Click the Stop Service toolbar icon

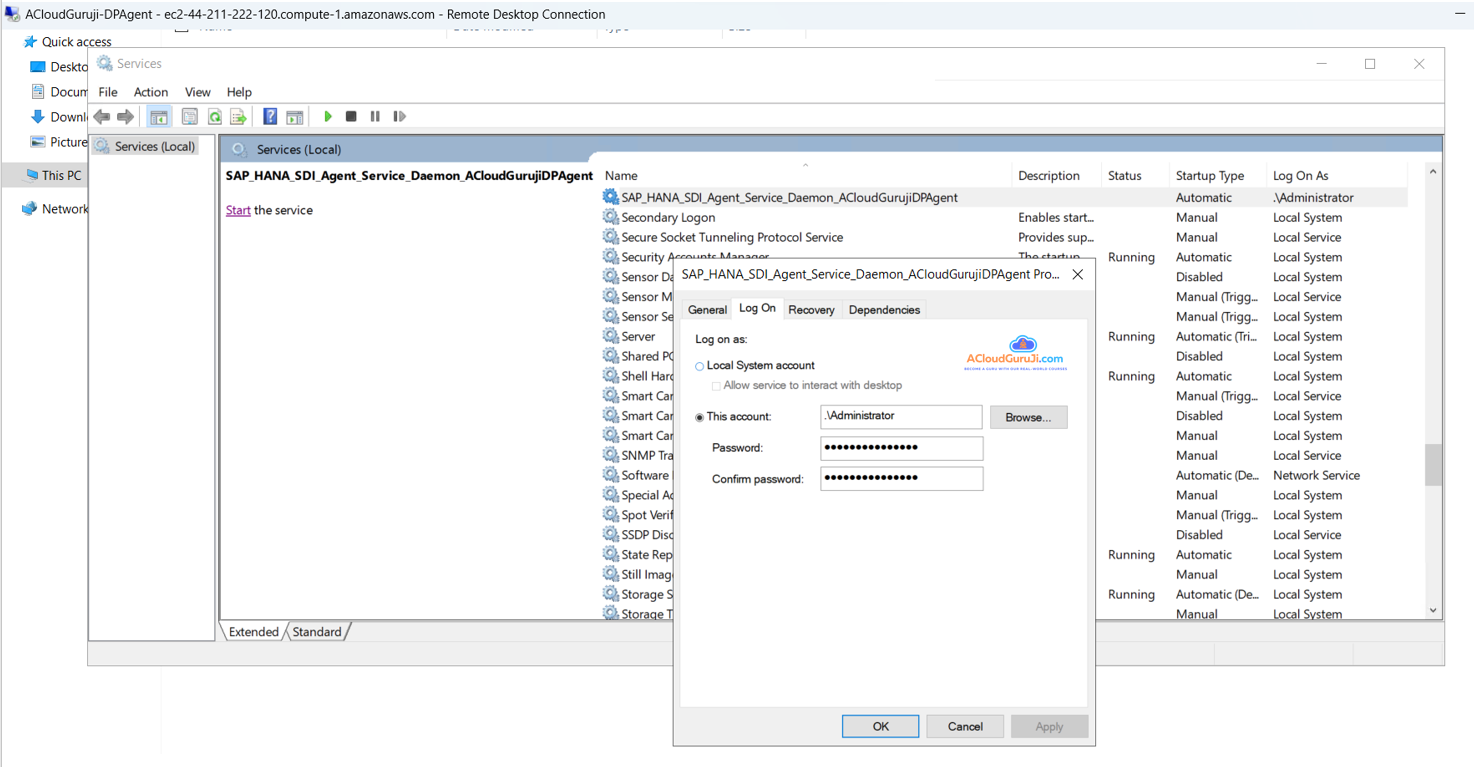point(351,117)
